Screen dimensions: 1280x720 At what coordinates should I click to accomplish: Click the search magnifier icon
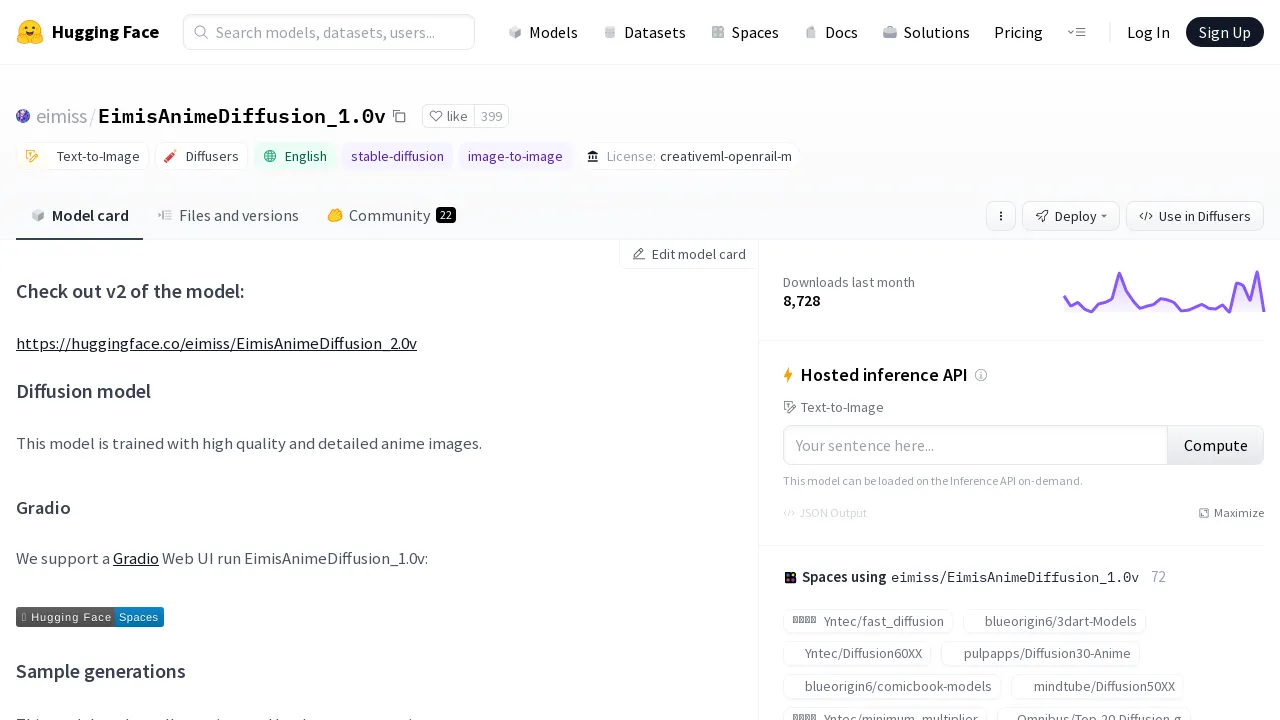point(201,32)
